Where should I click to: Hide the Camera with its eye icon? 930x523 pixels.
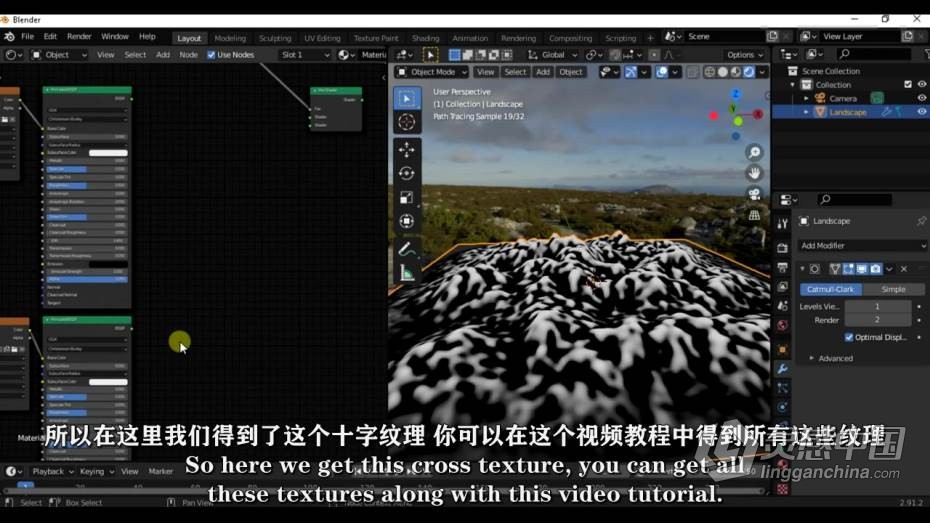pyautogui.click(x=922, y=98)
